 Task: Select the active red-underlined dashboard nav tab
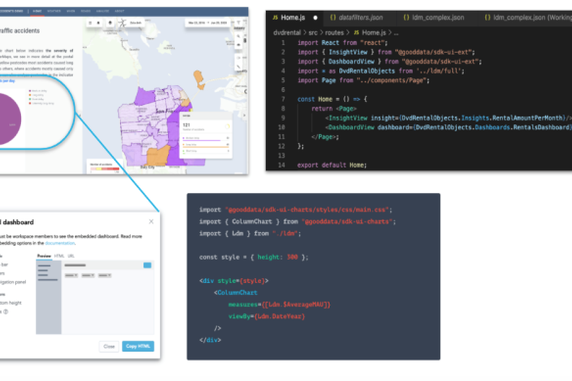[37, 11]
